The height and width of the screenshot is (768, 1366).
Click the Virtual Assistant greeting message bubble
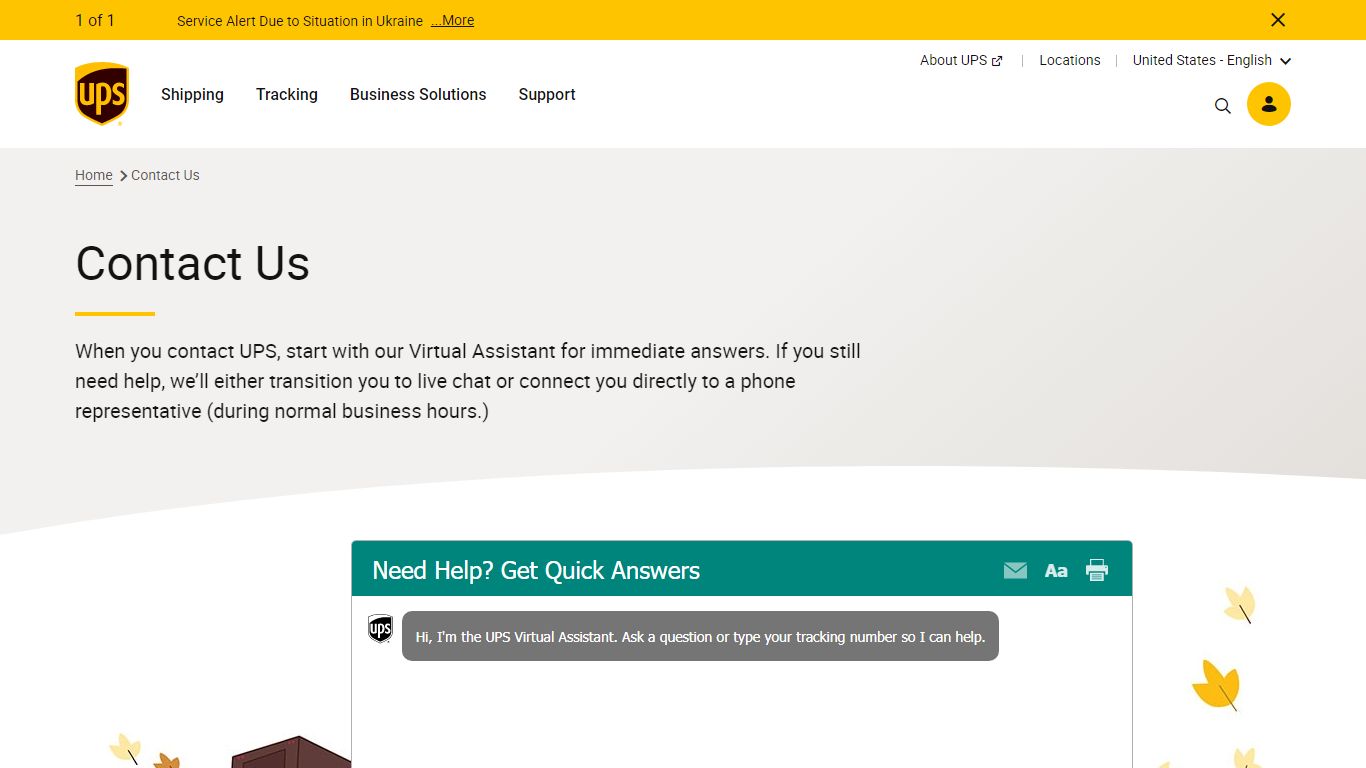pyautogui.click(x=700, y=636)
